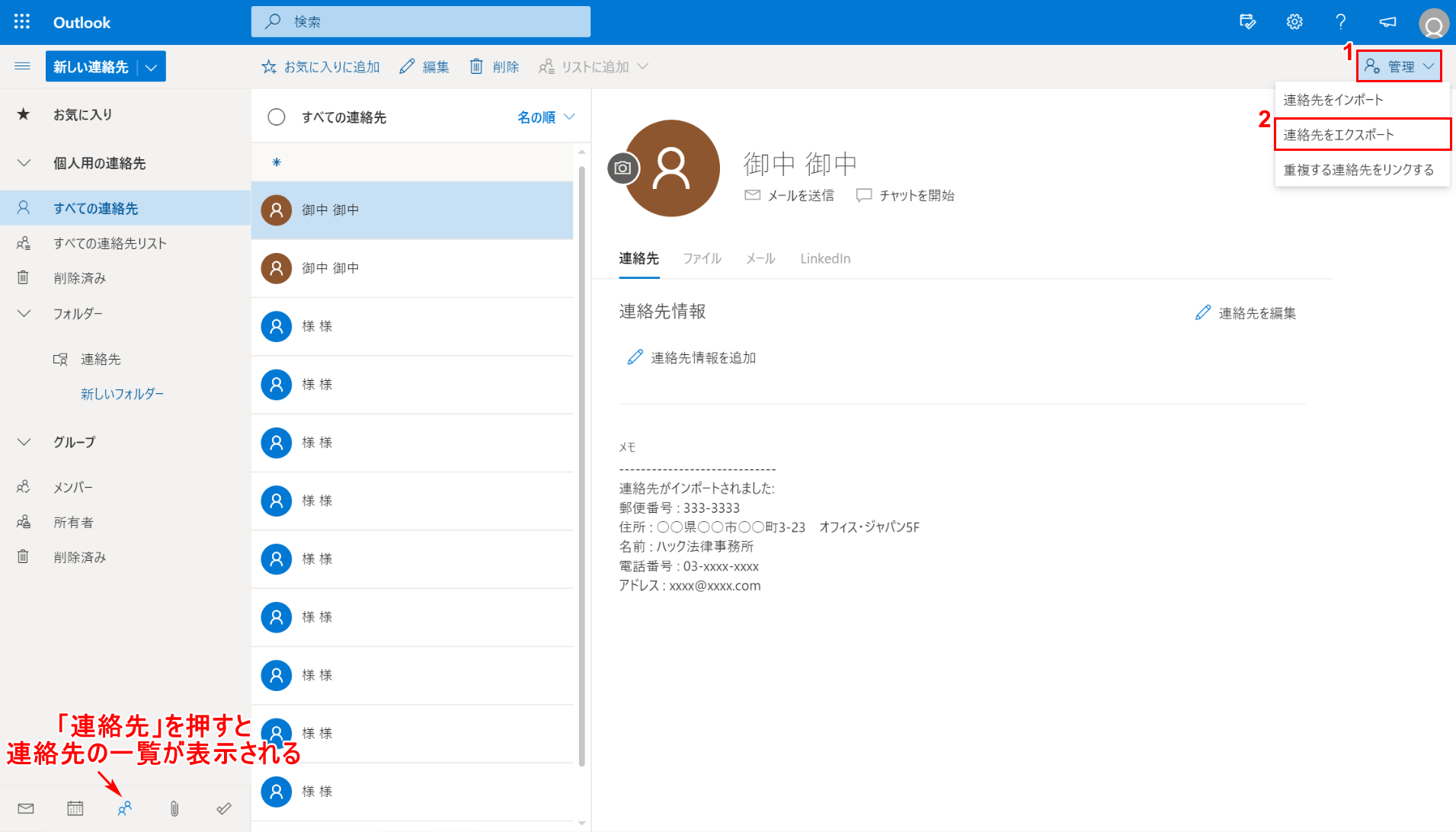Open the To Do checkmark icon
1456x832 pixels.
224,808
